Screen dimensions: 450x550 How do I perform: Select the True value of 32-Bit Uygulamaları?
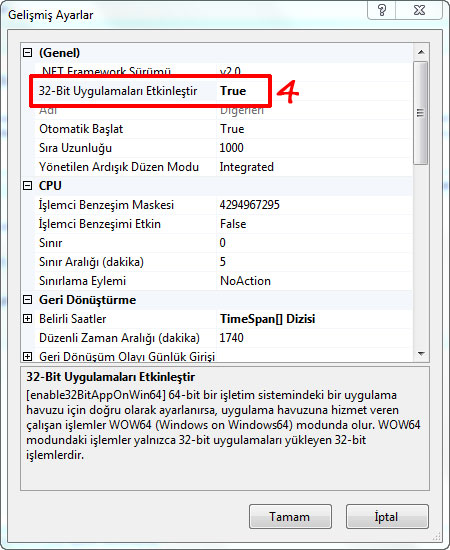point(233,91)
